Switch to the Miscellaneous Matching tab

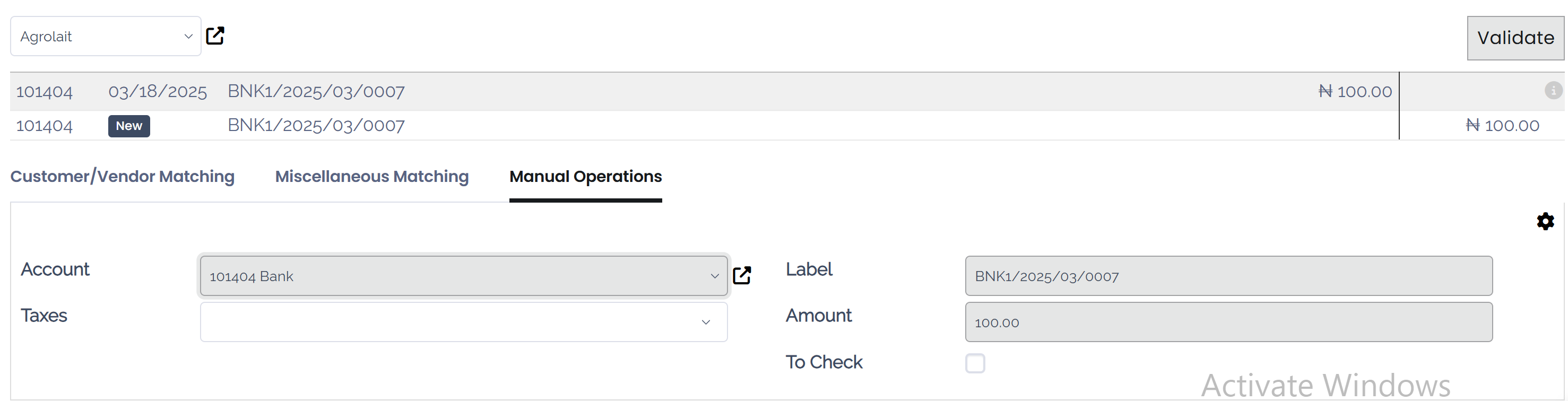pos(371,177)
